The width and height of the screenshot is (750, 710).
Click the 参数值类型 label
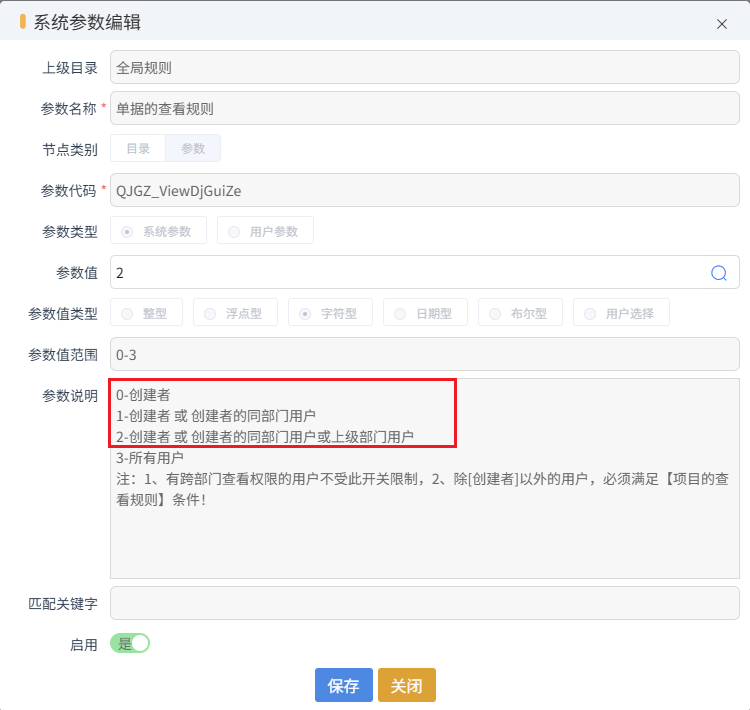pos(63,314)
